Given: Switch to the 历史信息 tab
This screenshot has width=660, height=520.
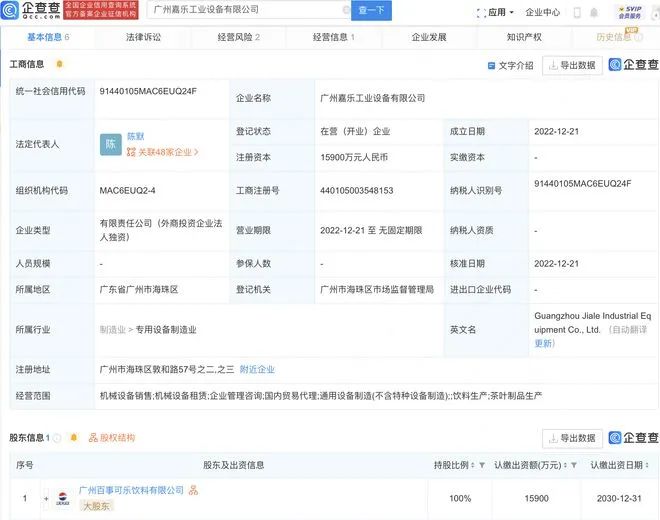Looking at the screenshot, I should tap(617, 37).
